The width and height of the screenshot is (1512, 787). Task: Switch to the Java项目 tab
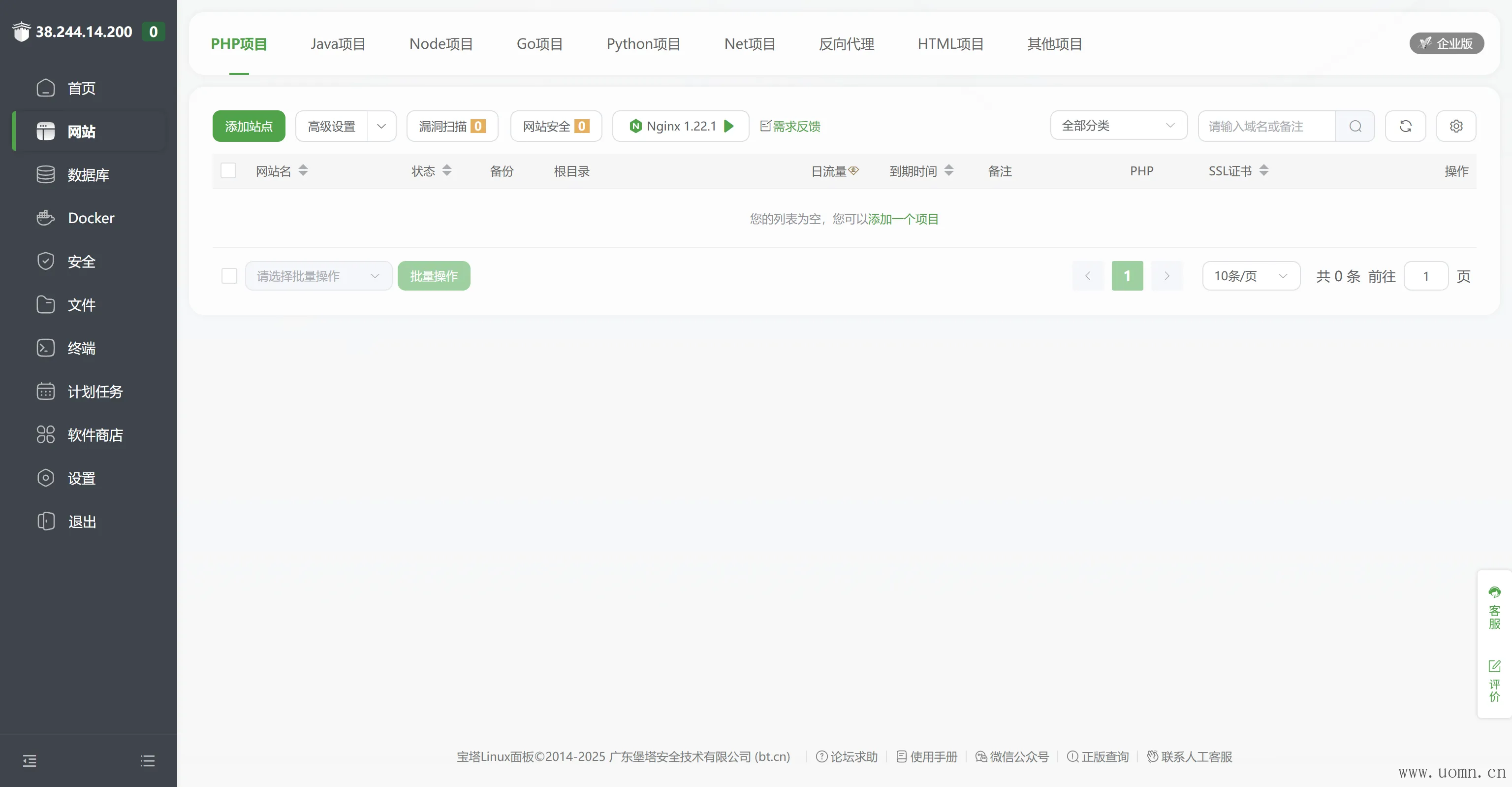coord(338,44)
